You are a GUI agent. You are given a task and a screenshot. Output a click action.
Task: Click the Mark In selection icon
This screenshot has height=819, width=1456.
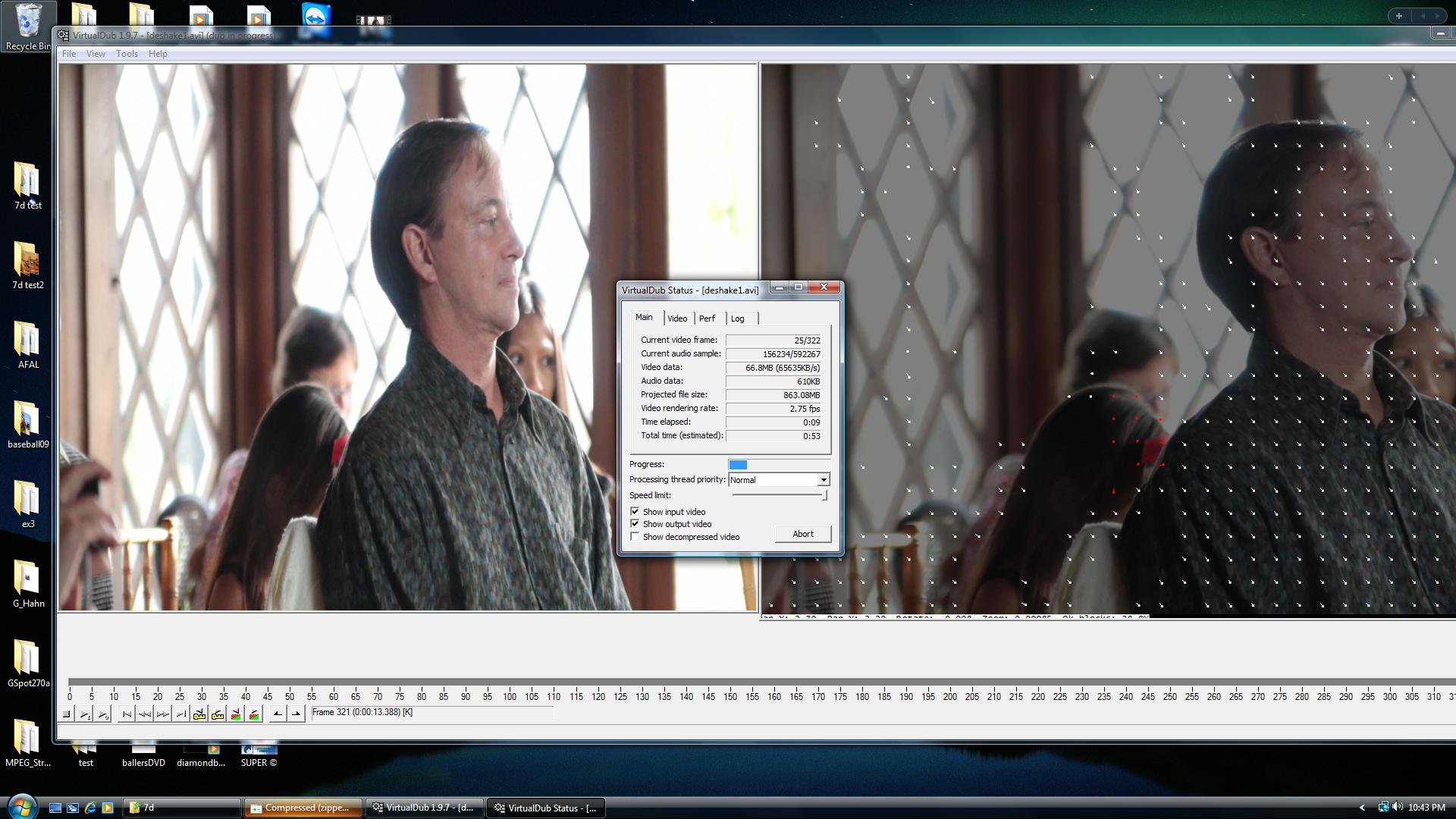pyautogui.click(x=278, y=714)
